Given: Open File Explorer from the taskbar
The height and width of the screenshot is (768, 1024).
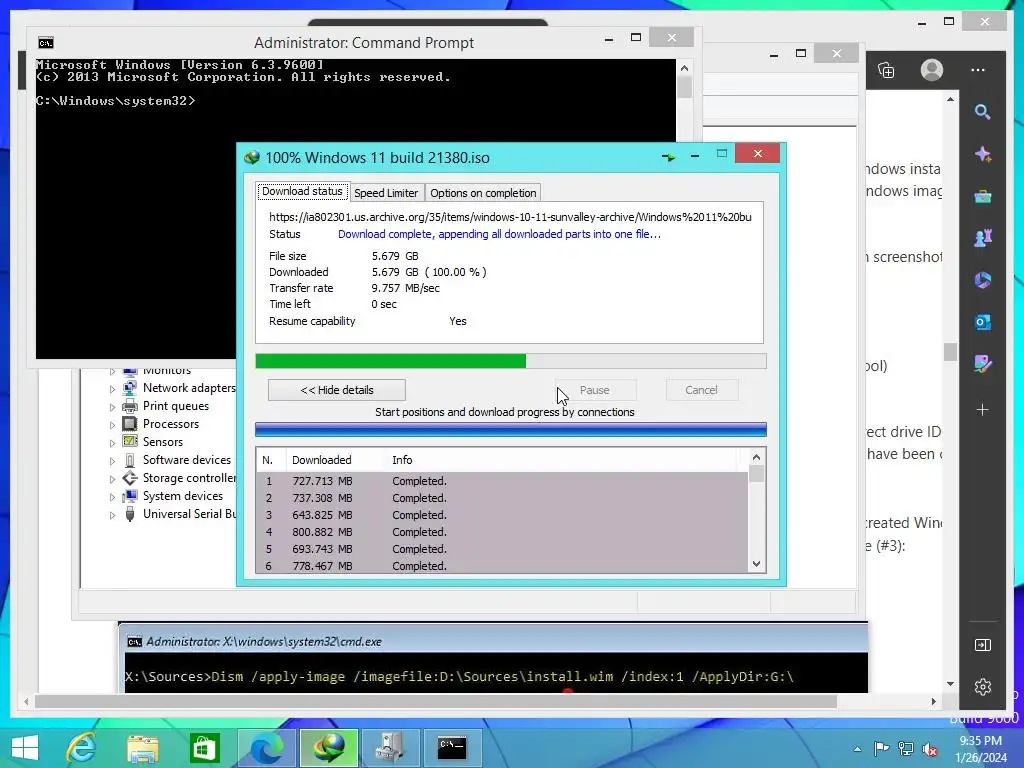Looking at the screenshot, I should pos(142,748).
